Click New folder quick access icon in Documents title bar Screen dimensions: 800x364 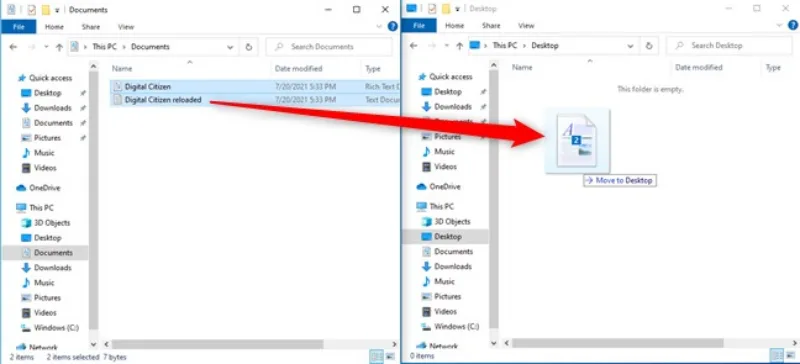point(46,10)
